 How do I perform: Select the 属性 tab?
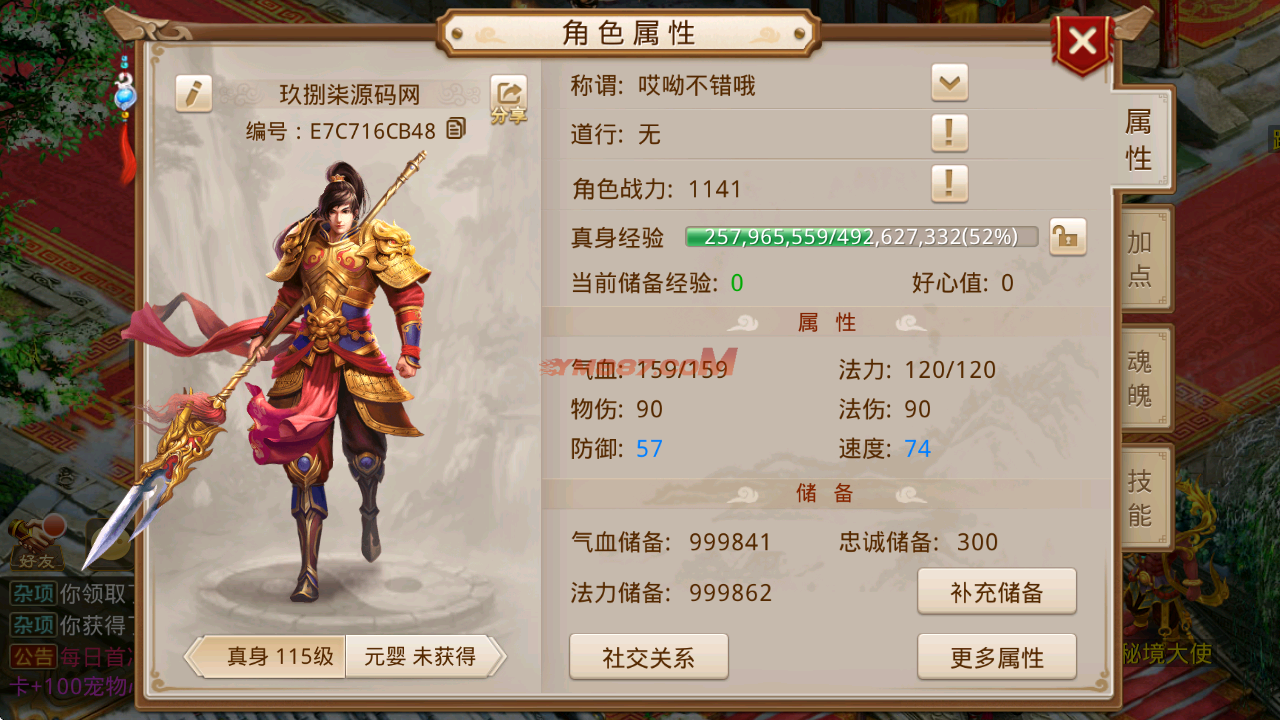(1140, 139)
